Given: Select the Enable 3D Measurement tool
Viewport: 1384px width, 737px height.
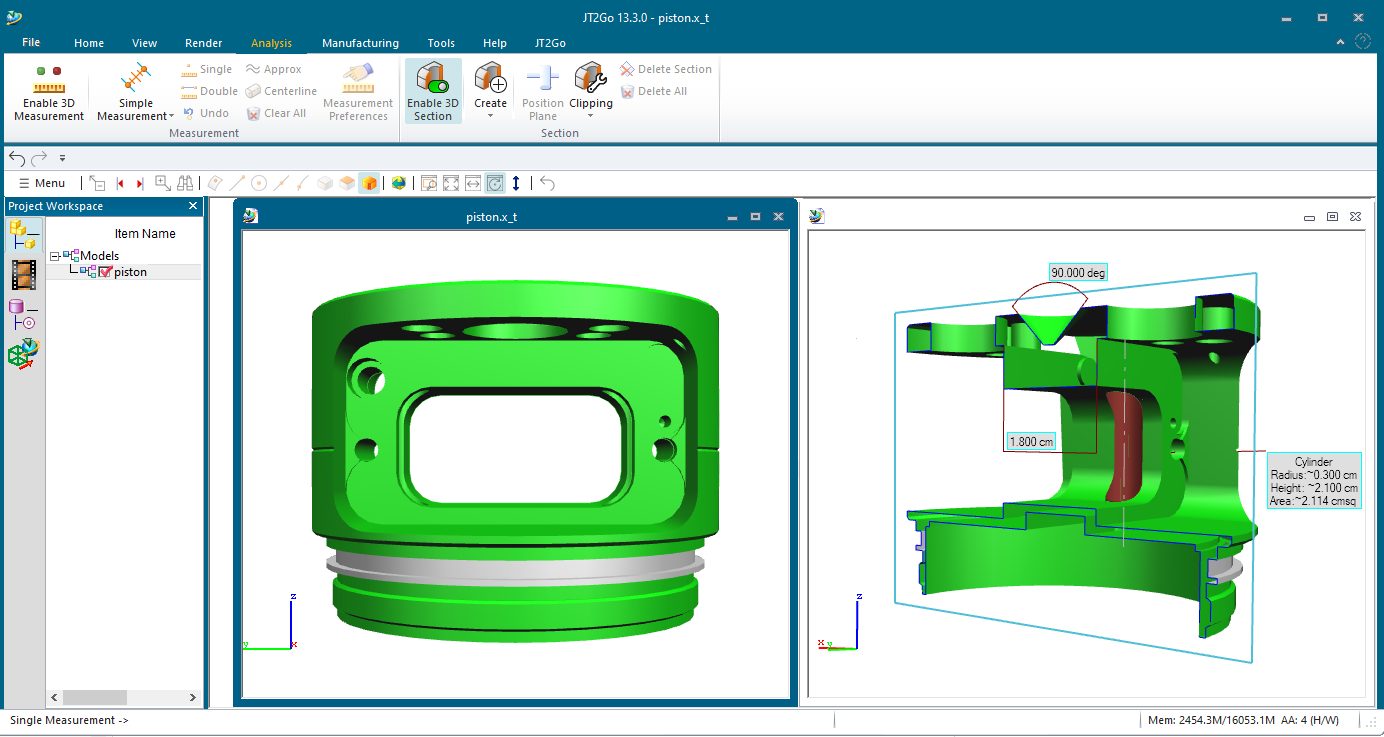Looking at the screenshot, I should [48, 90].
